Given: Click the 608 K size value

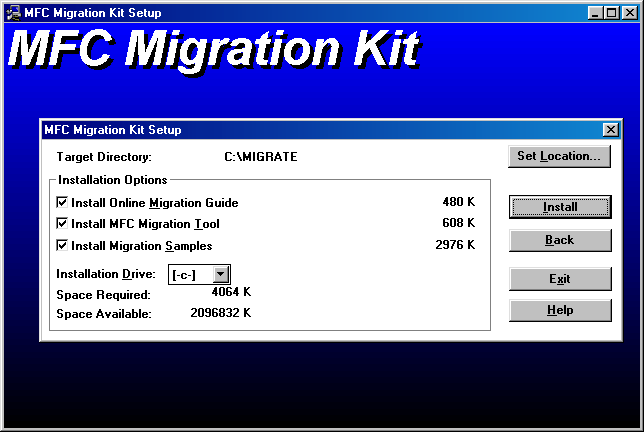Looking at the screenshot, I should pyautogui.click(x=459, y=223).
